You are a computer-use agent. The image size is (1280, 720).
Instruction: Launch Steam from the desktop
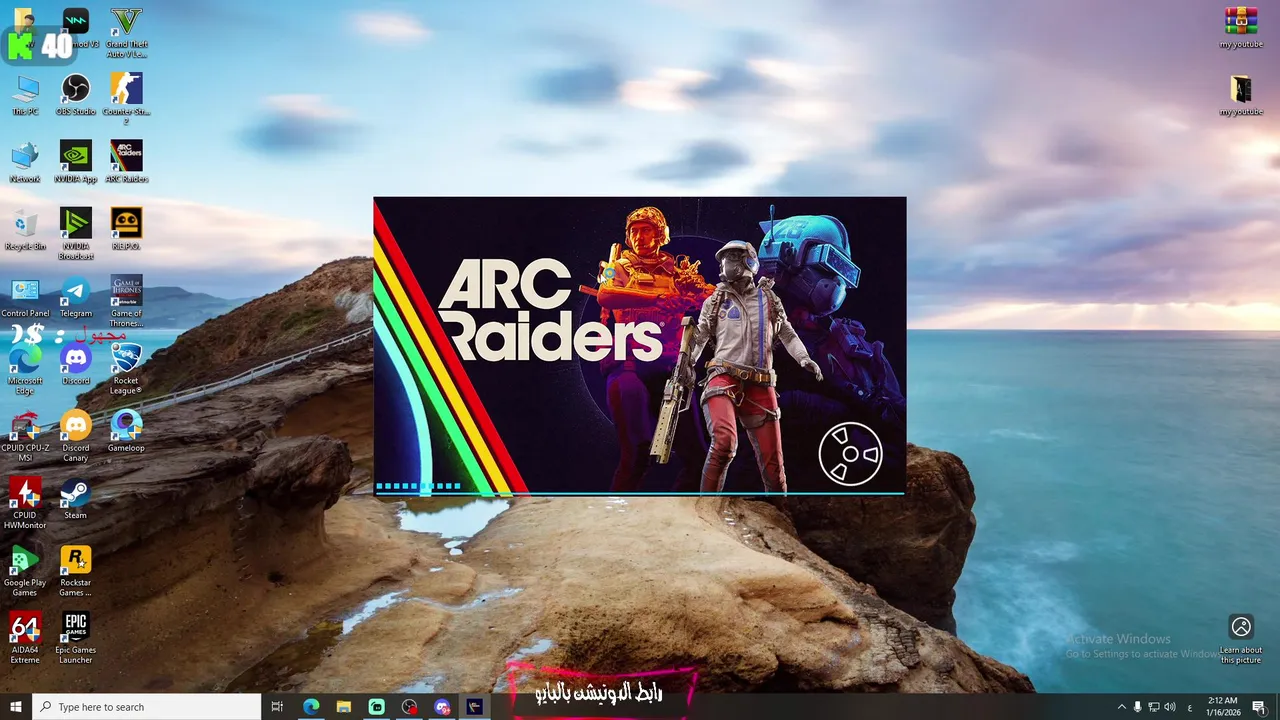[x=76, y=498]
